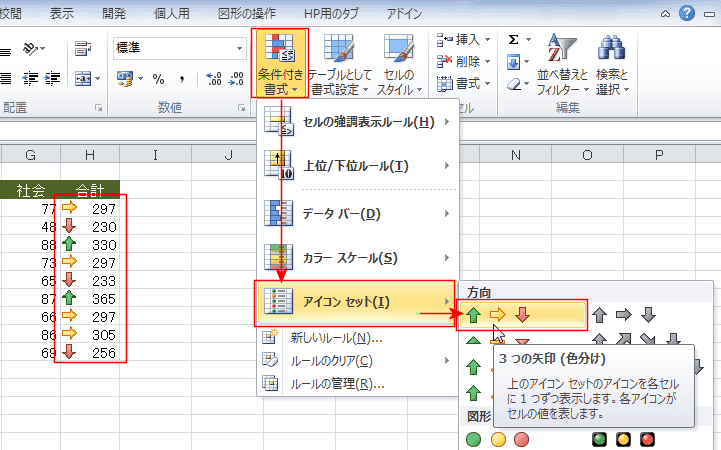
Task: Increase decimal places button
Action: coord(214,79)
